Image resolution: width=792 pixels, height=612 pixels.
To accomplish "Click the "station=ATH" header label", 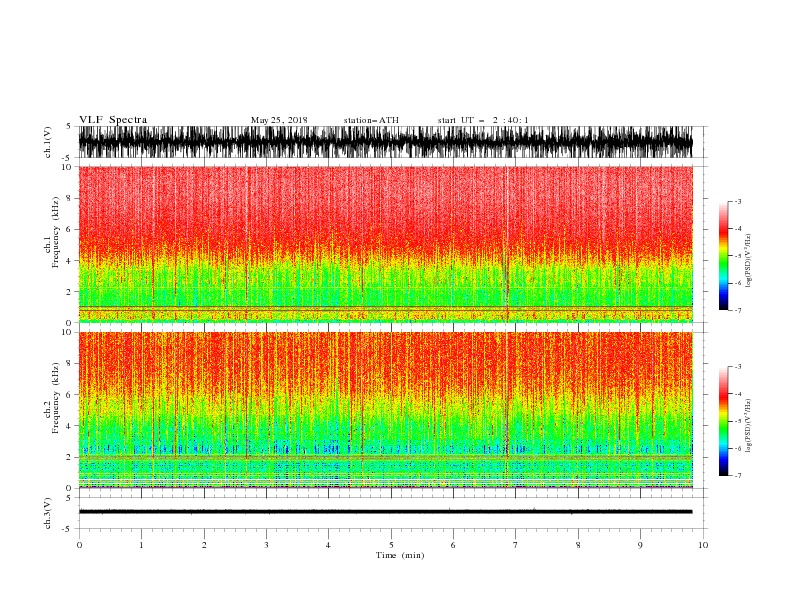I will [x=371, y=120].
